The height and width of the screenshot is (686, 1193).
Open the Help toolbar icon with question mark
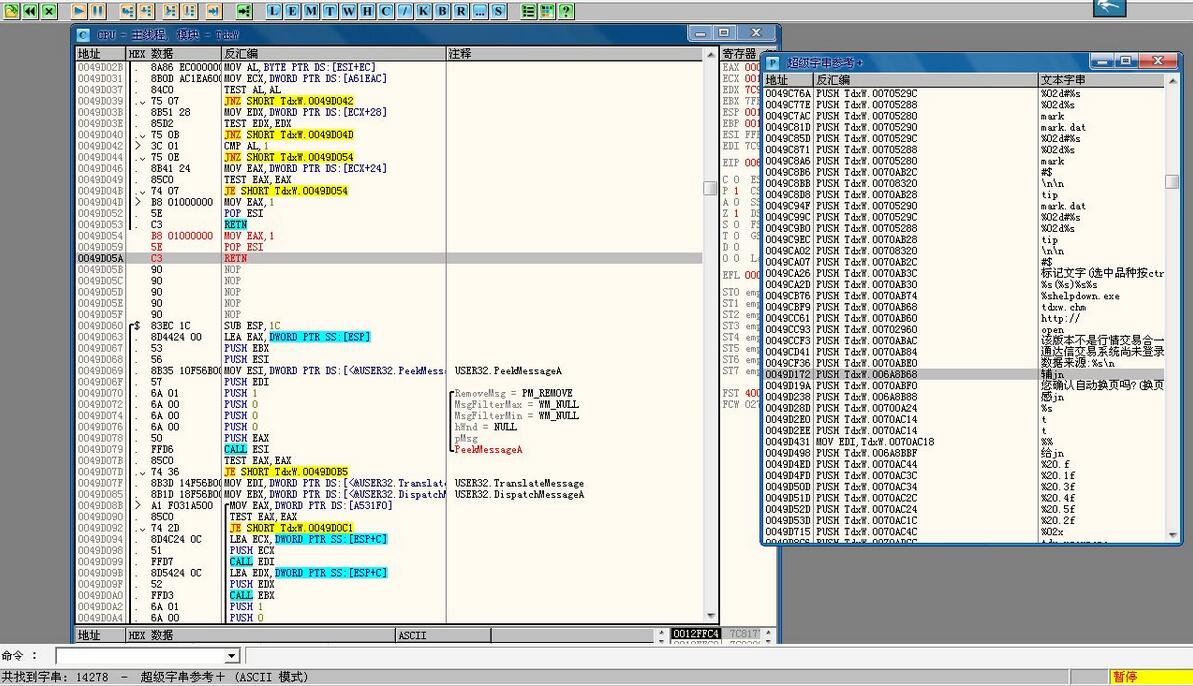(x=566, y=11)
